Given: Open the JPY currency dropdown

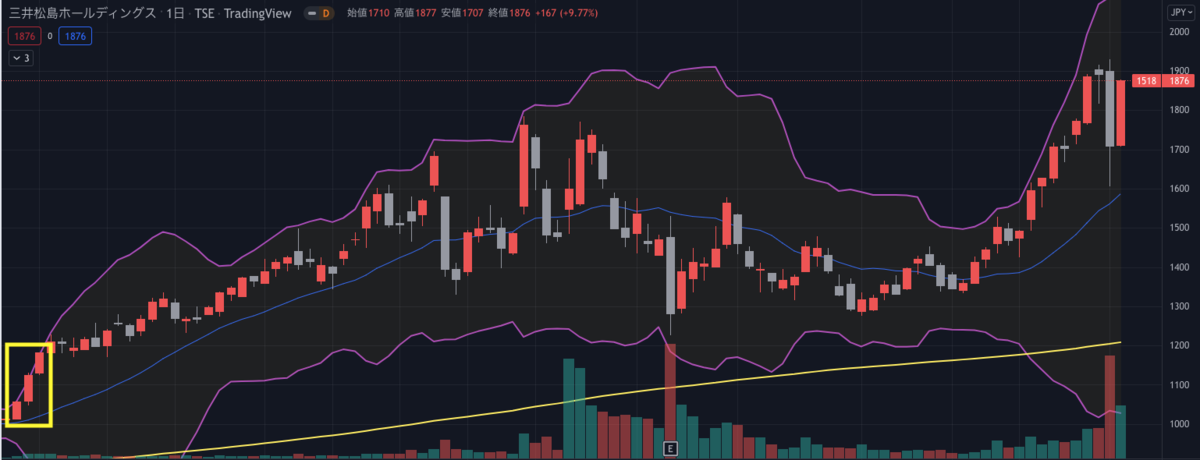Looking at the screenshot, I should [1179, 12].
